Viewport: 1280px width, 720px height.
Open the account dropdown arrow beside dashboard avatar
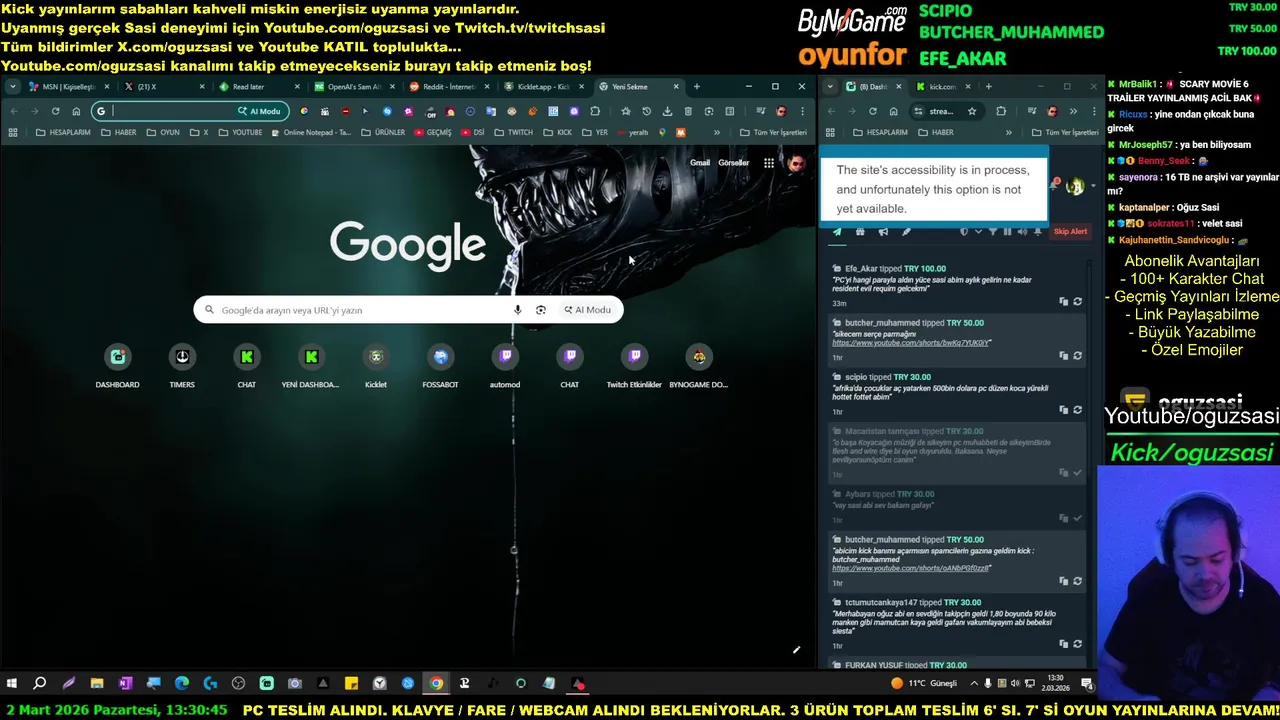(1092, 186)
